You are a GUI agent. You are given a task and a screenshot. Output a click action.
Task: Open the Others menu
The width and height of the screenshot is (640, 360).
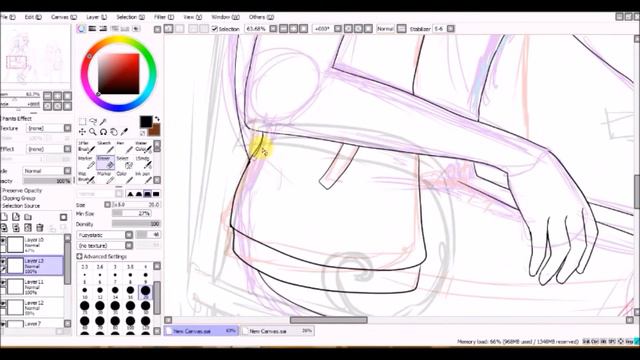261,17
